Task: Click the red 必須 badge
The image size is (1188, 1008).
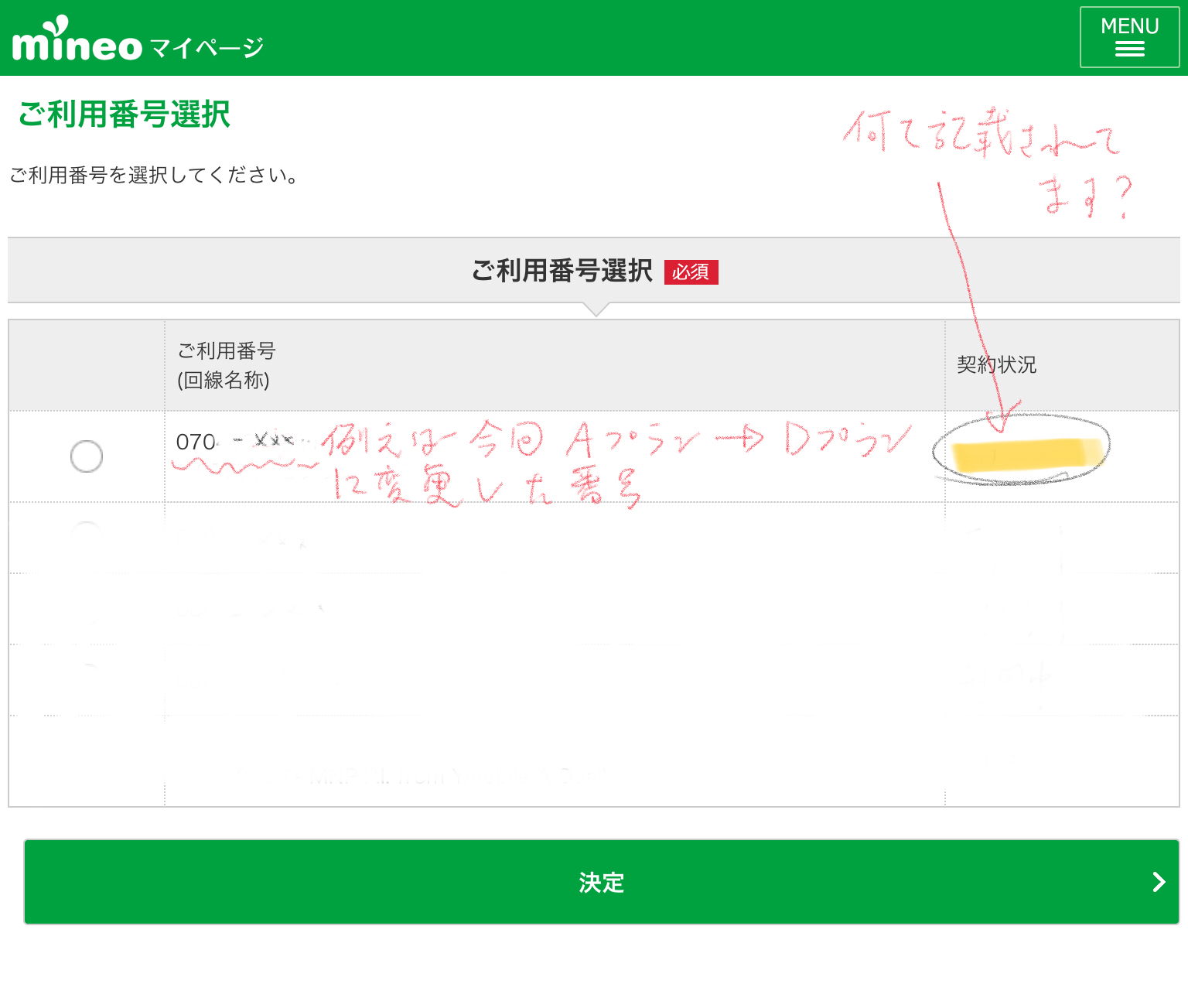Action: [x=691, y=272]
